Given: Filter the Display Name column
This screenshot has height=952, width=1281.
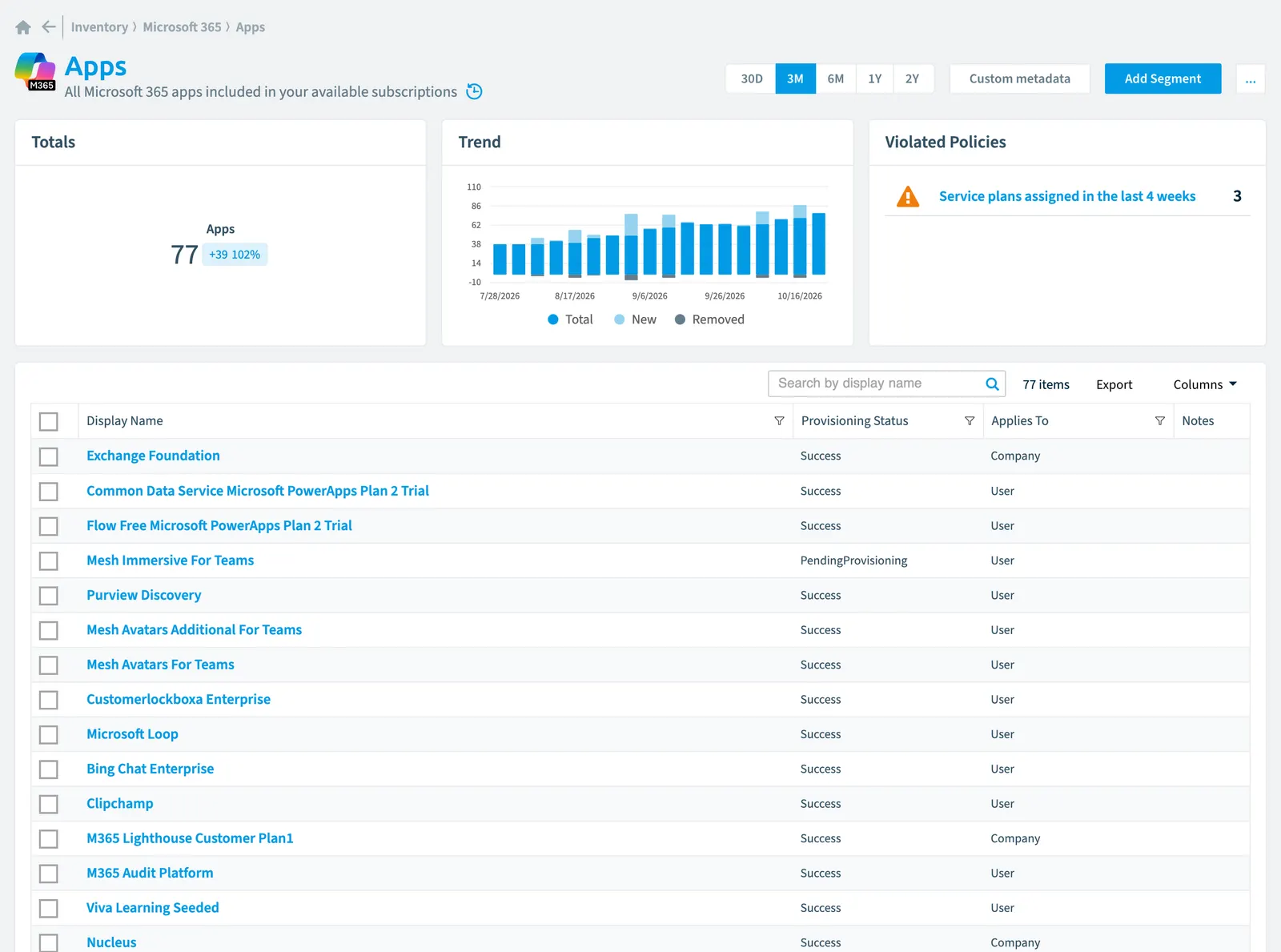Looking at the screenshot, I should point(779,421).
